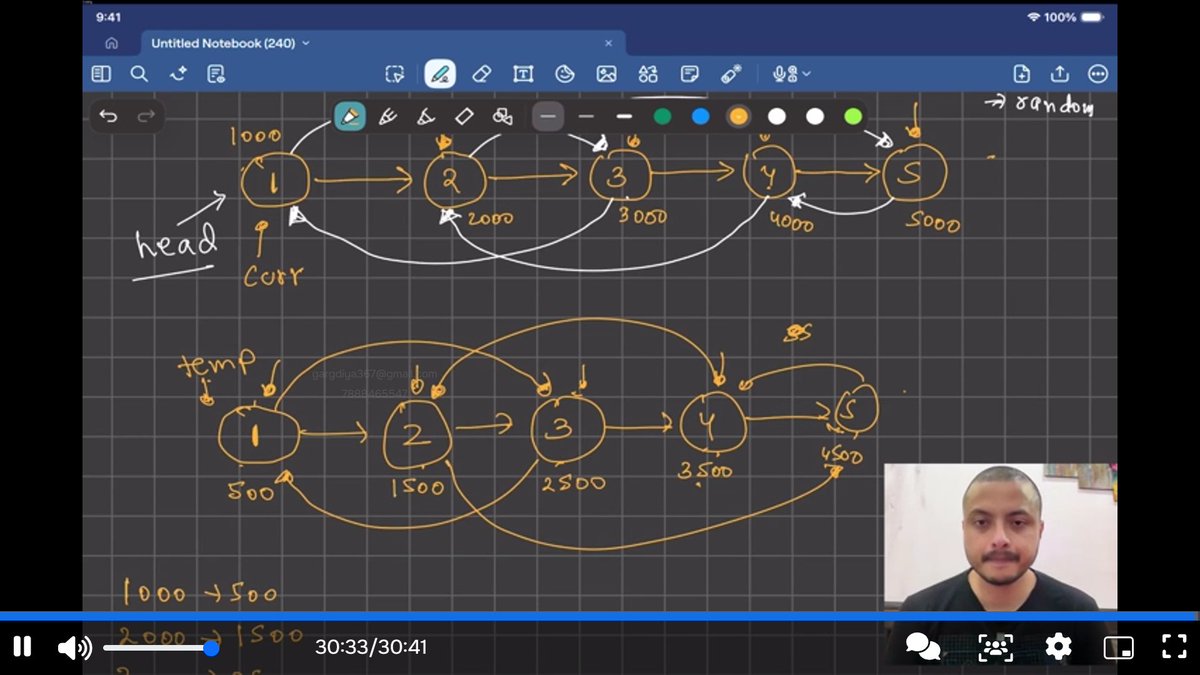This screenshot has width=1200, height=675.
Task: Select the active pen tool
Action: coord(440,74)
